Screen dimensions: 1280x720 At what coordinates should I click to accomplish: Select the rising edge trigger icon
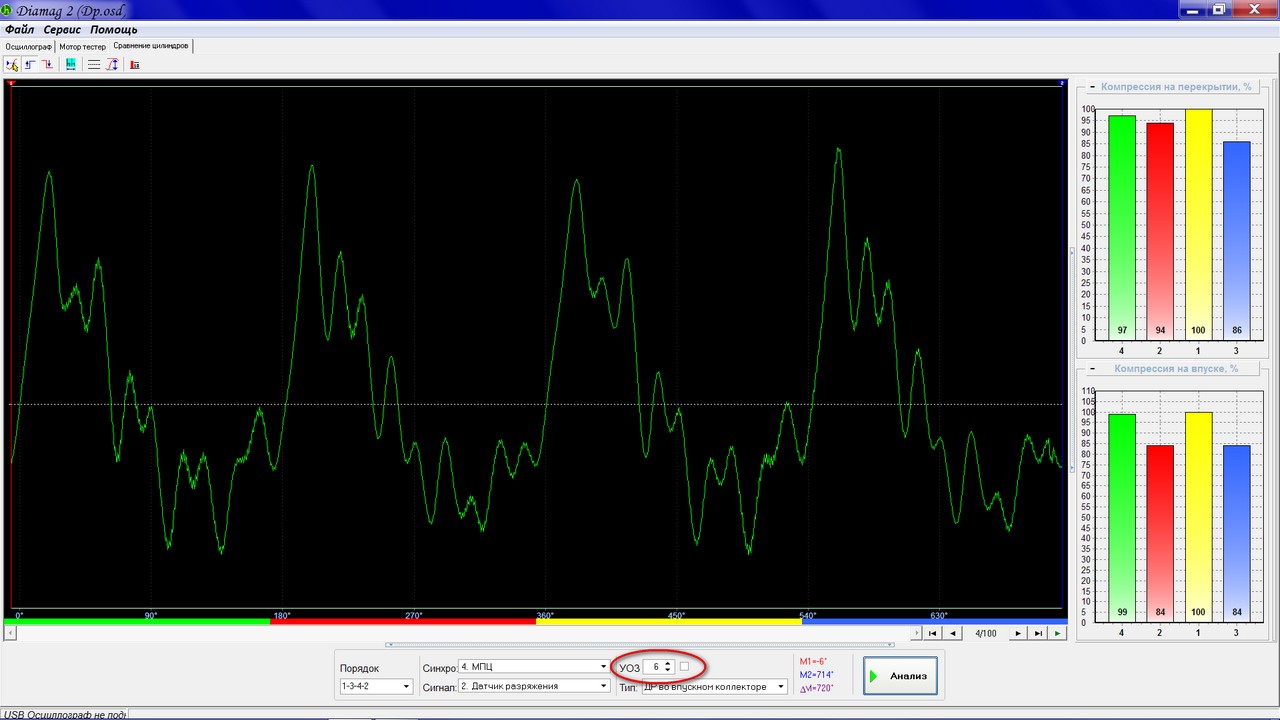point(30,64)
